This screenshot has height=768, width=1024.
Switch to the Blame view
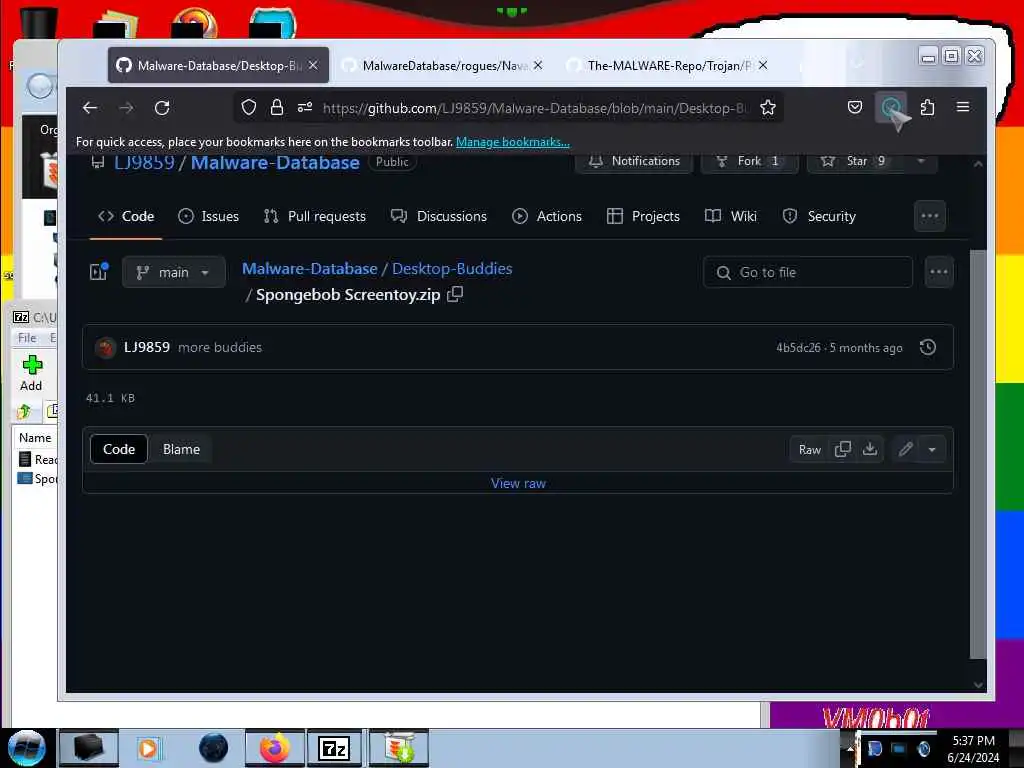click(x=182, y=449)
